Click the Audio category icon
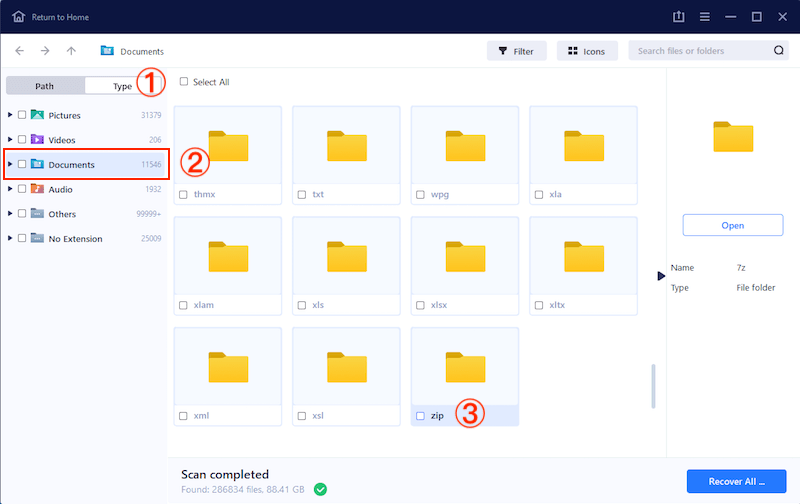 coord(37,189)
